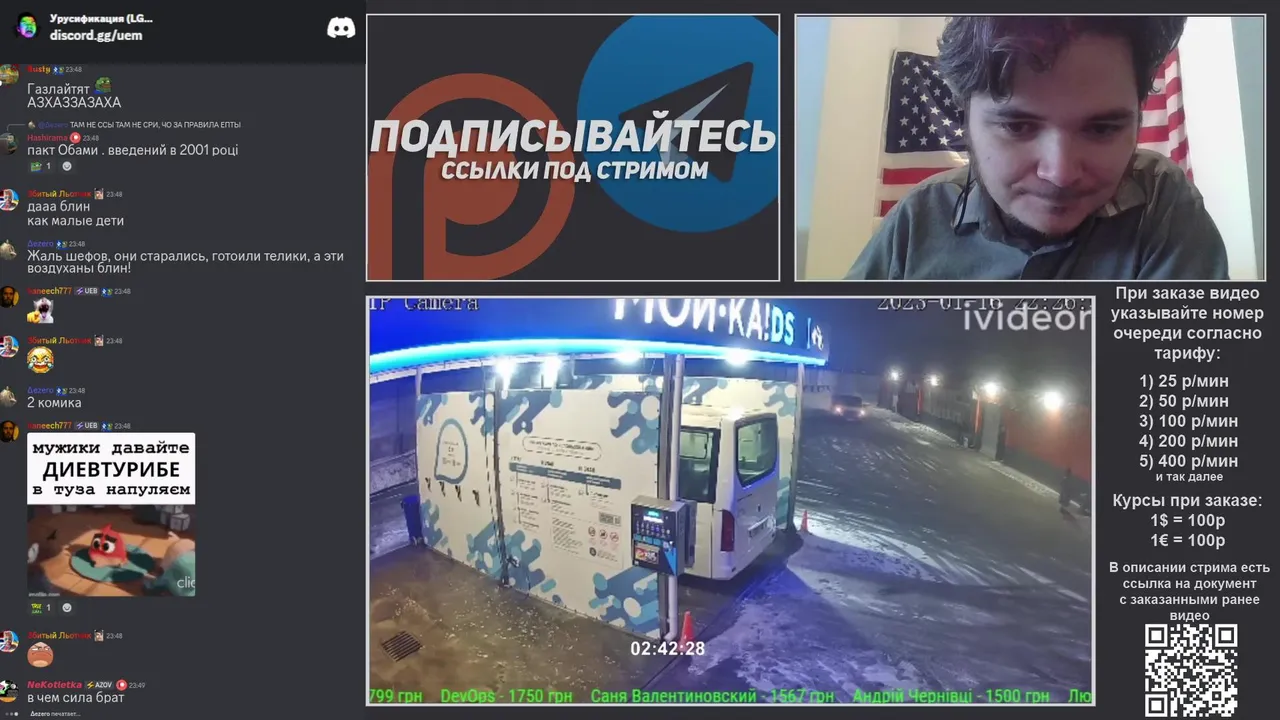Select the Жаль шефов, они старались message
1280x720 pixels.
tap(185, 263)
